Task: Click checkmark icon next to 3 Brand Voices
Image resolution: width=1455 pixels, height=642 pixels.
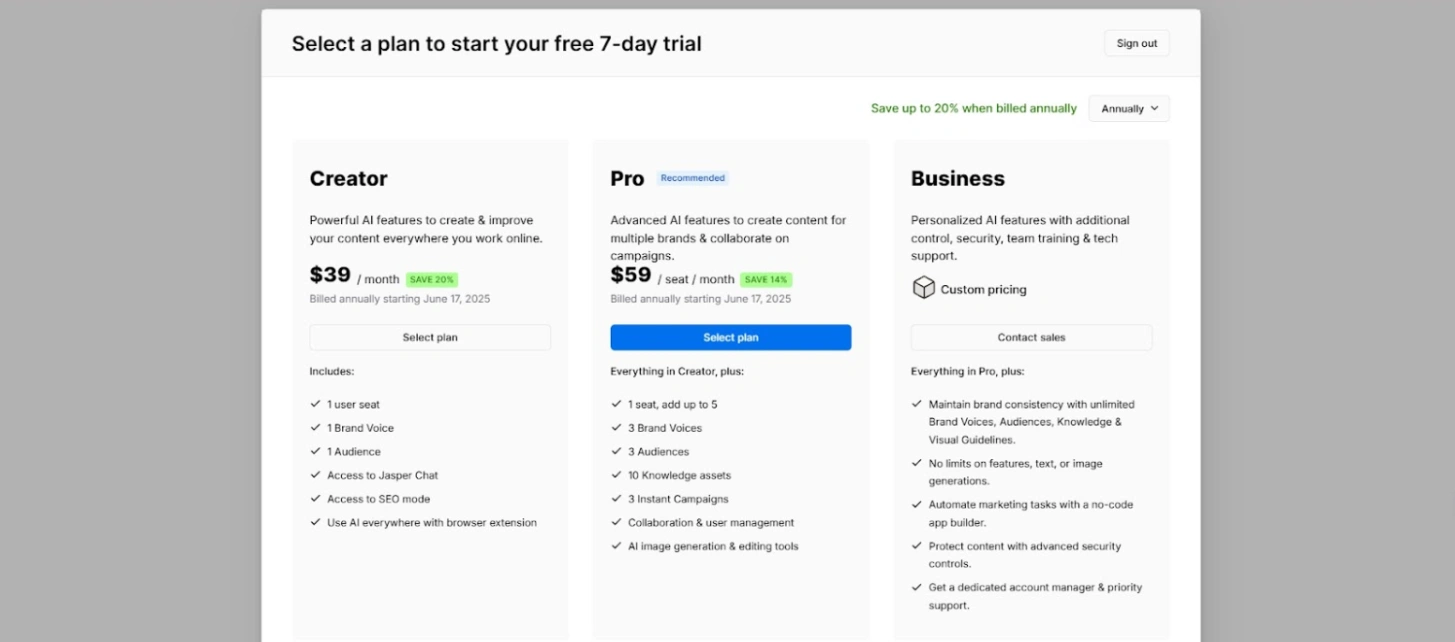Action: coord(616,428)
